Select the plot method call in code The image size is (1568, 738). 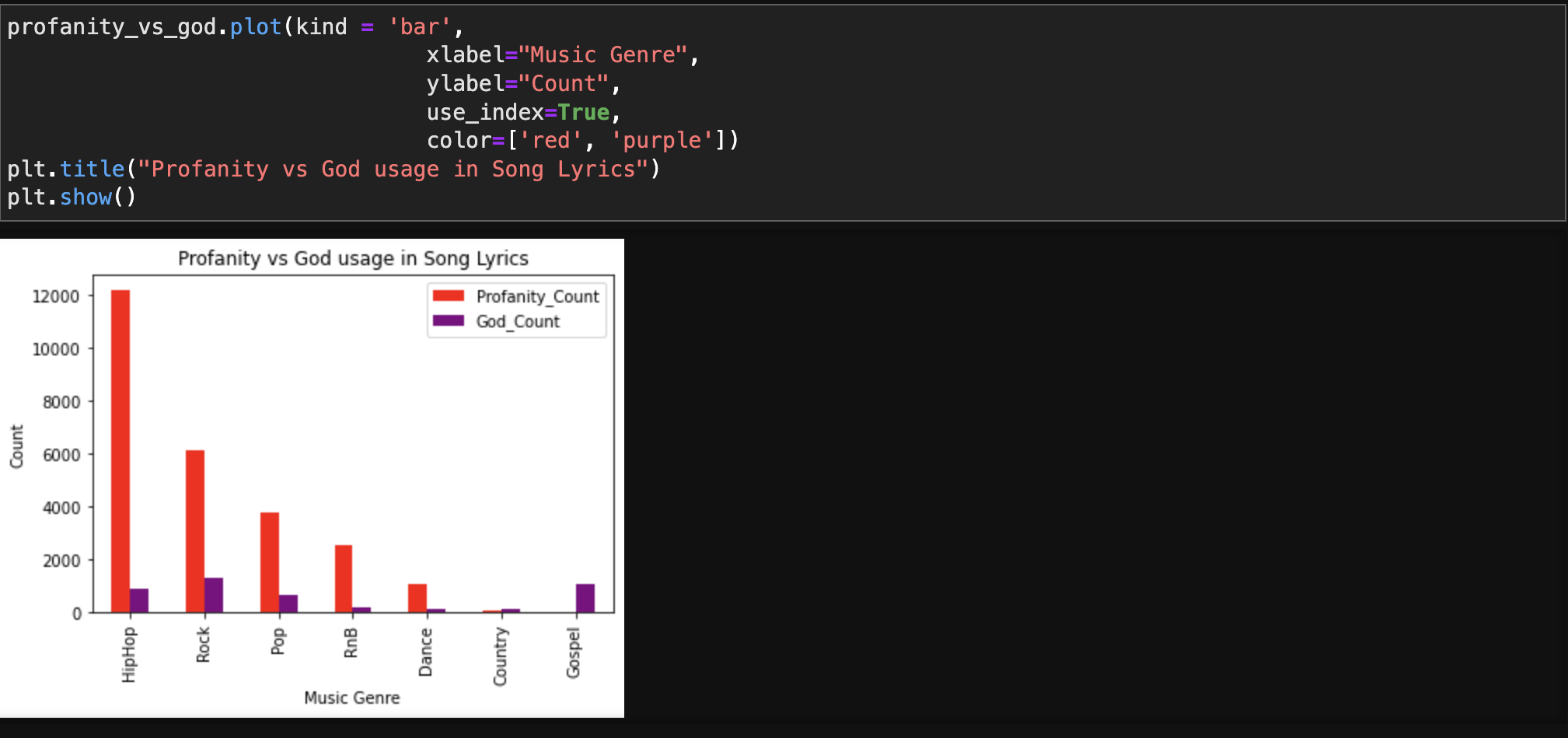pyautogui.click(x=256, y=26)
